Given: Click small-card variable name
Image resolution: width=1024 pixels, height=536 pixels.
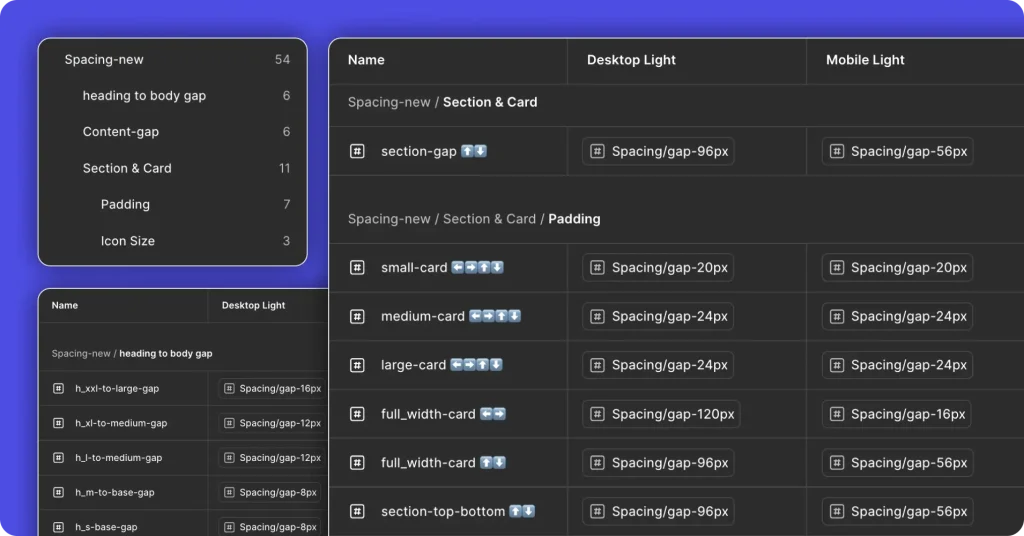Looking at the screenshot, I should pos(414,268).
